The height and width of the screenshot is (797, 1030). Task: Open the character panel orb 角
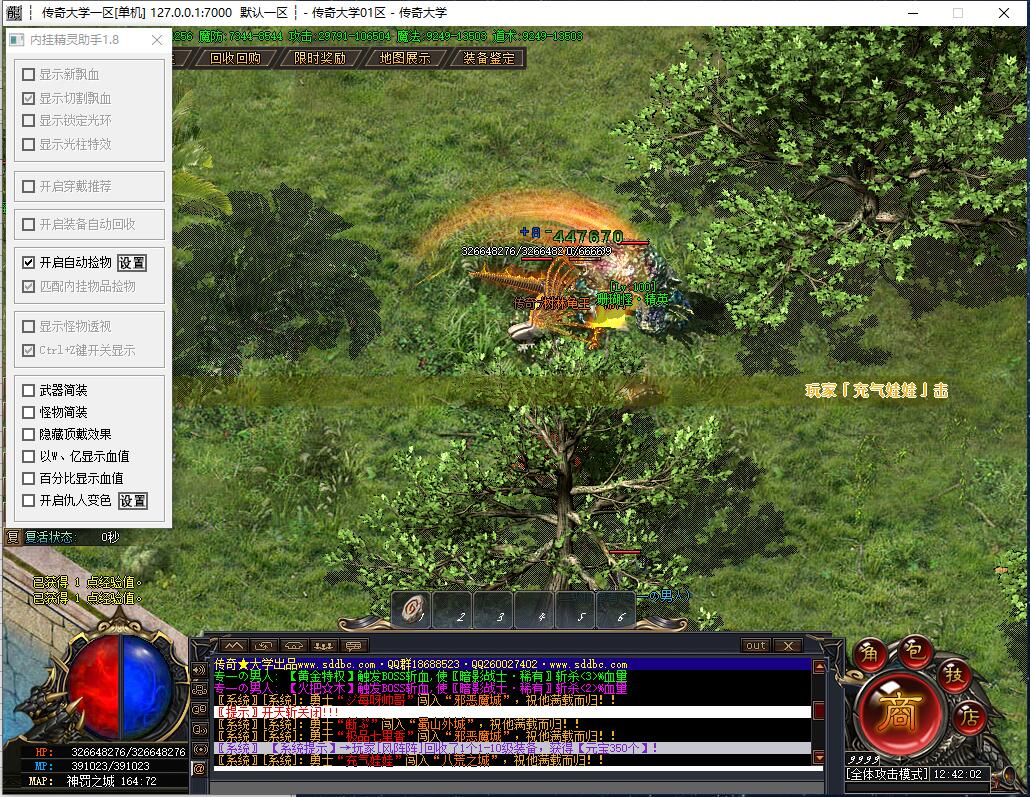tap(870, 653)
